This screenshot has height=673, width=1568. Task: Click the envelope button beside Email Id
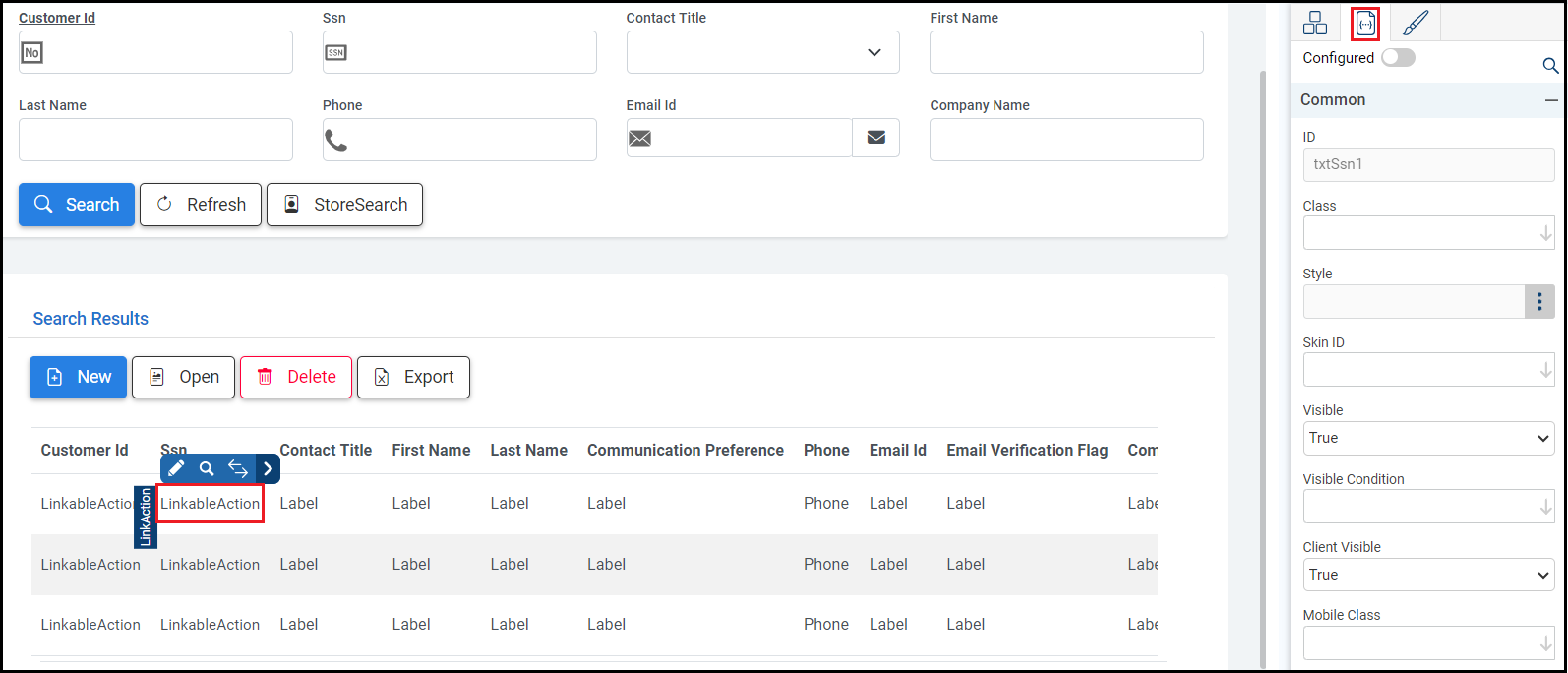(875, 138)
